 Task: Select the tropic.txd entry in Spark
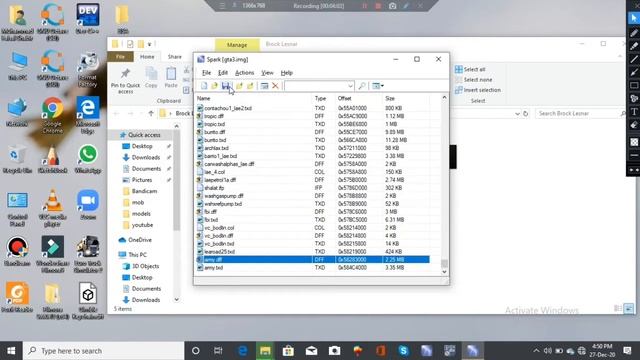(x=313, y=124)
